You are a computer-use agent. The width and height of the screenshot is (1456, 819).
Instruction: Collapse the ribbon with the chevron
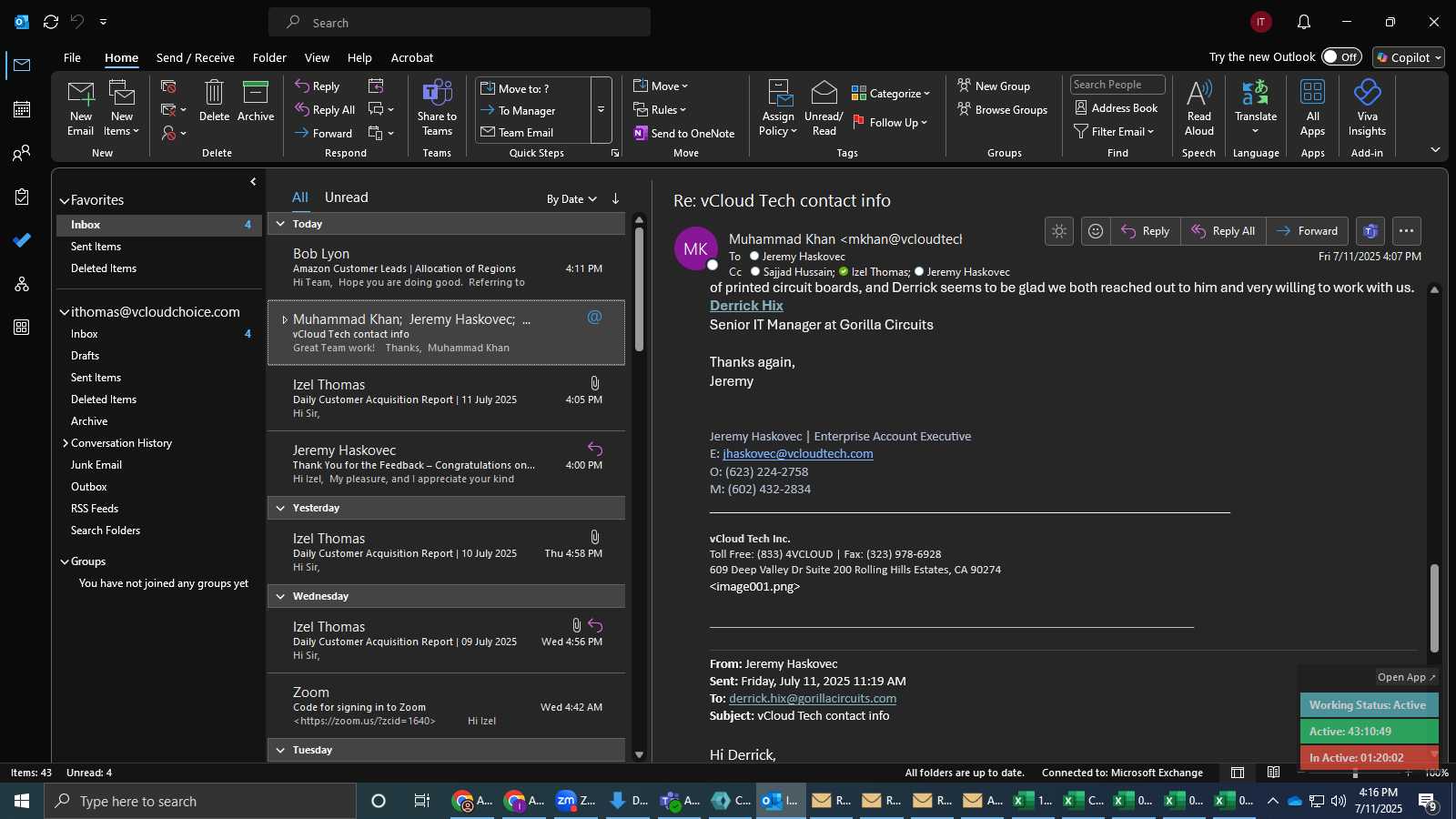click(x=1435, y=150)
